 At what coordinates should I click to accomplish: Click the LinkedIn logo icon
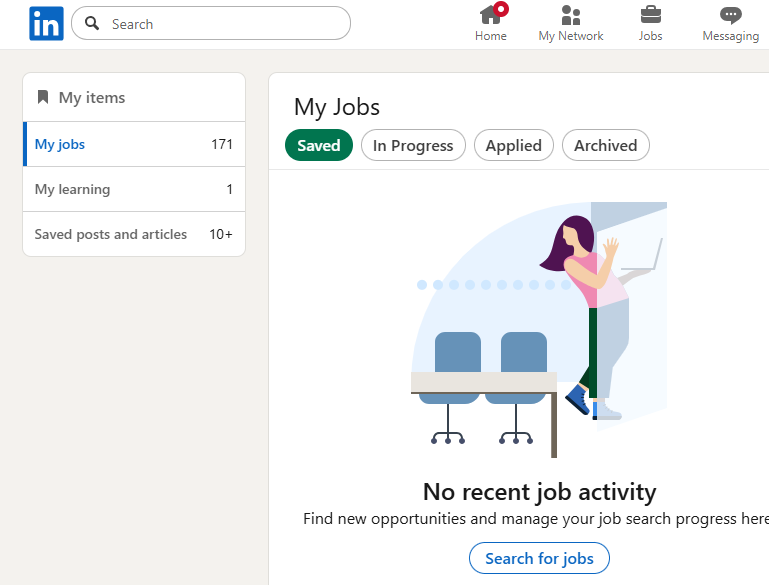(x=46, y=24)
